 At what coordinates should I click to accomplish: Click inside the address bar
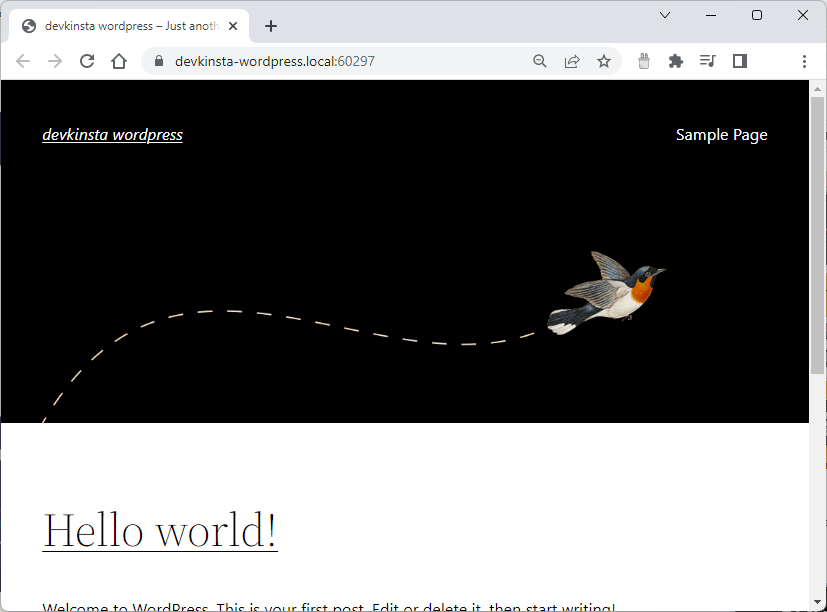tap(300, 61)
